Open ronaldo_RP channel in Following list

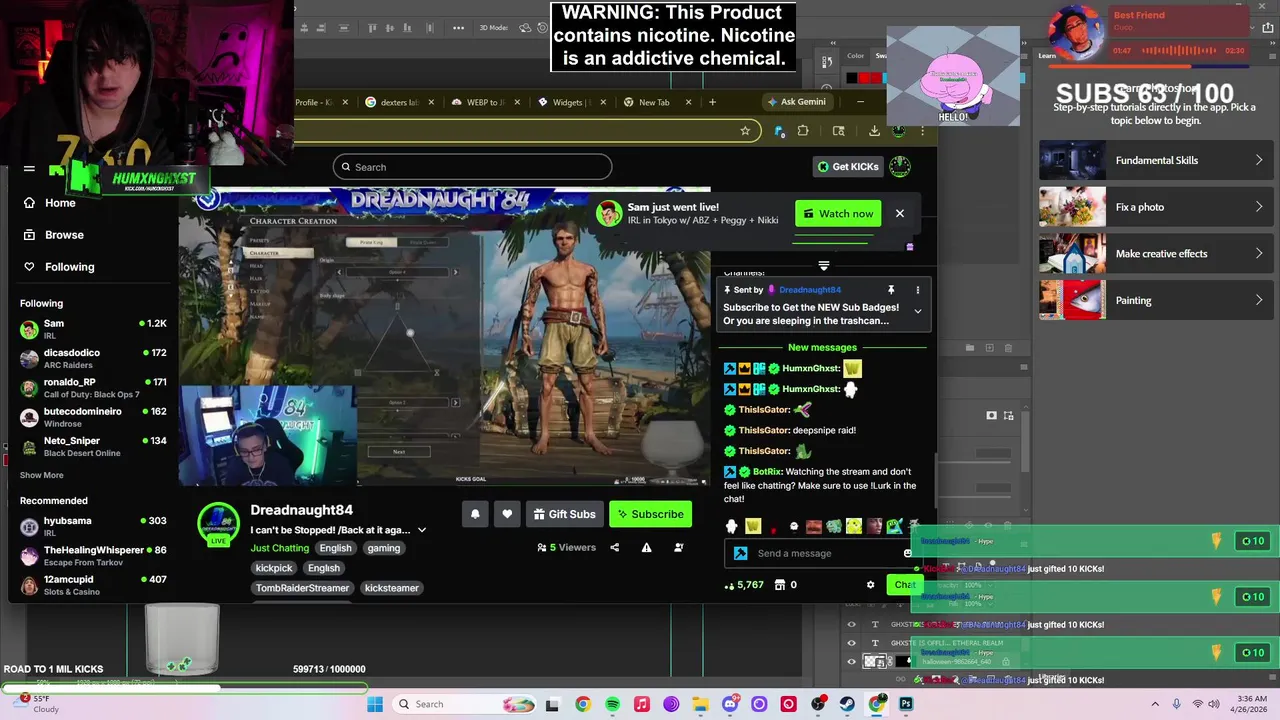[92, 387]
